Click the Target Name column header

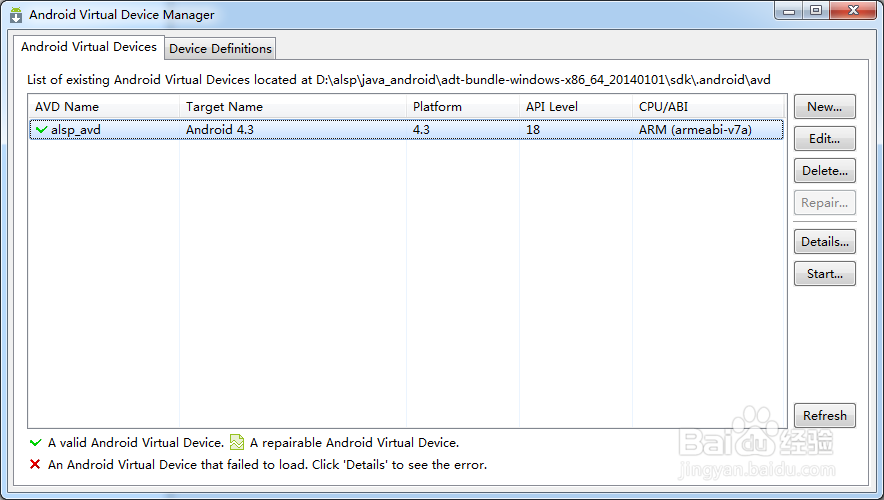tap(293, 107)
